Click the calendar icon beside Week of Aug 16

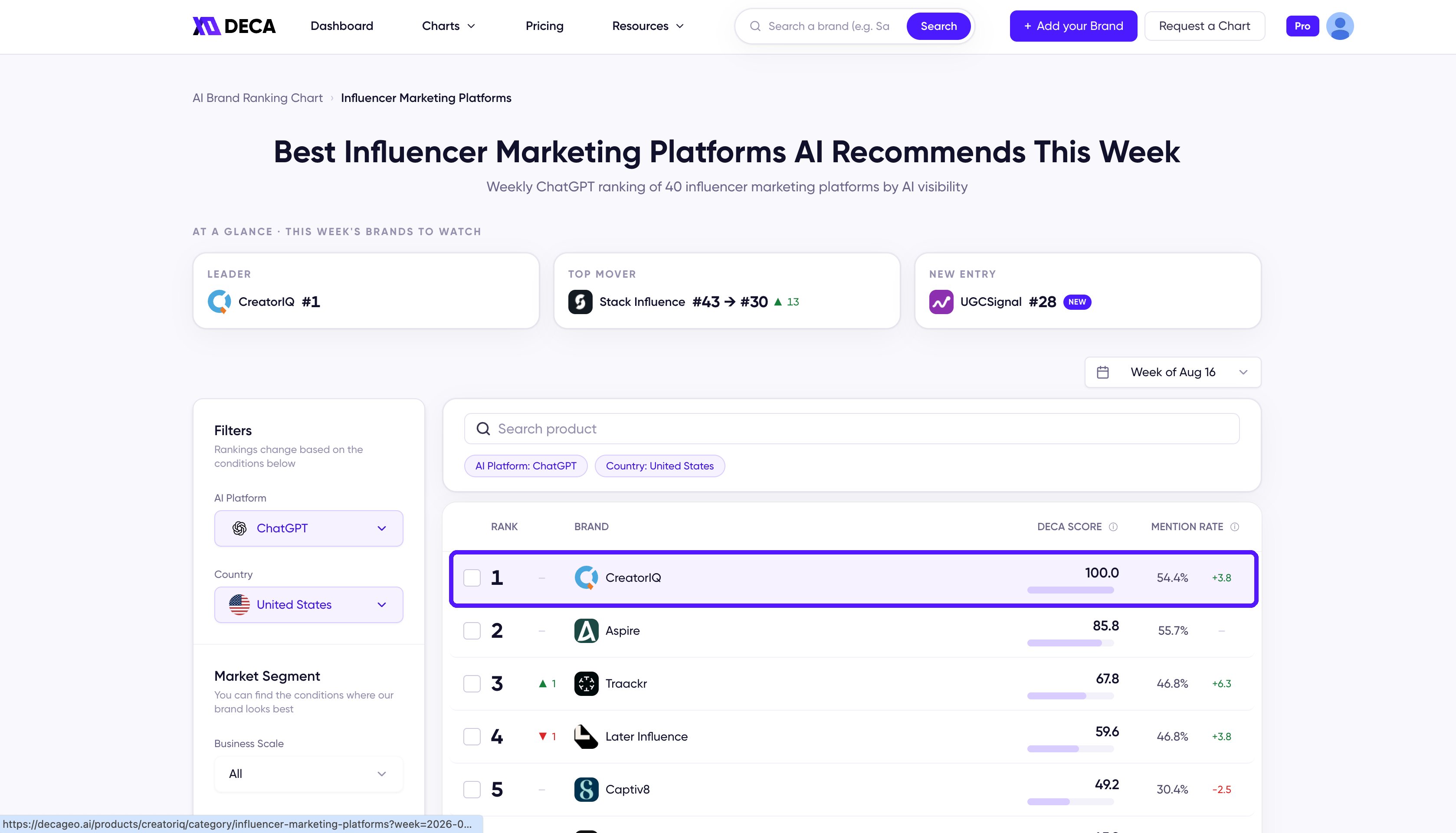pyautogui.click(x=1102, y=372)
